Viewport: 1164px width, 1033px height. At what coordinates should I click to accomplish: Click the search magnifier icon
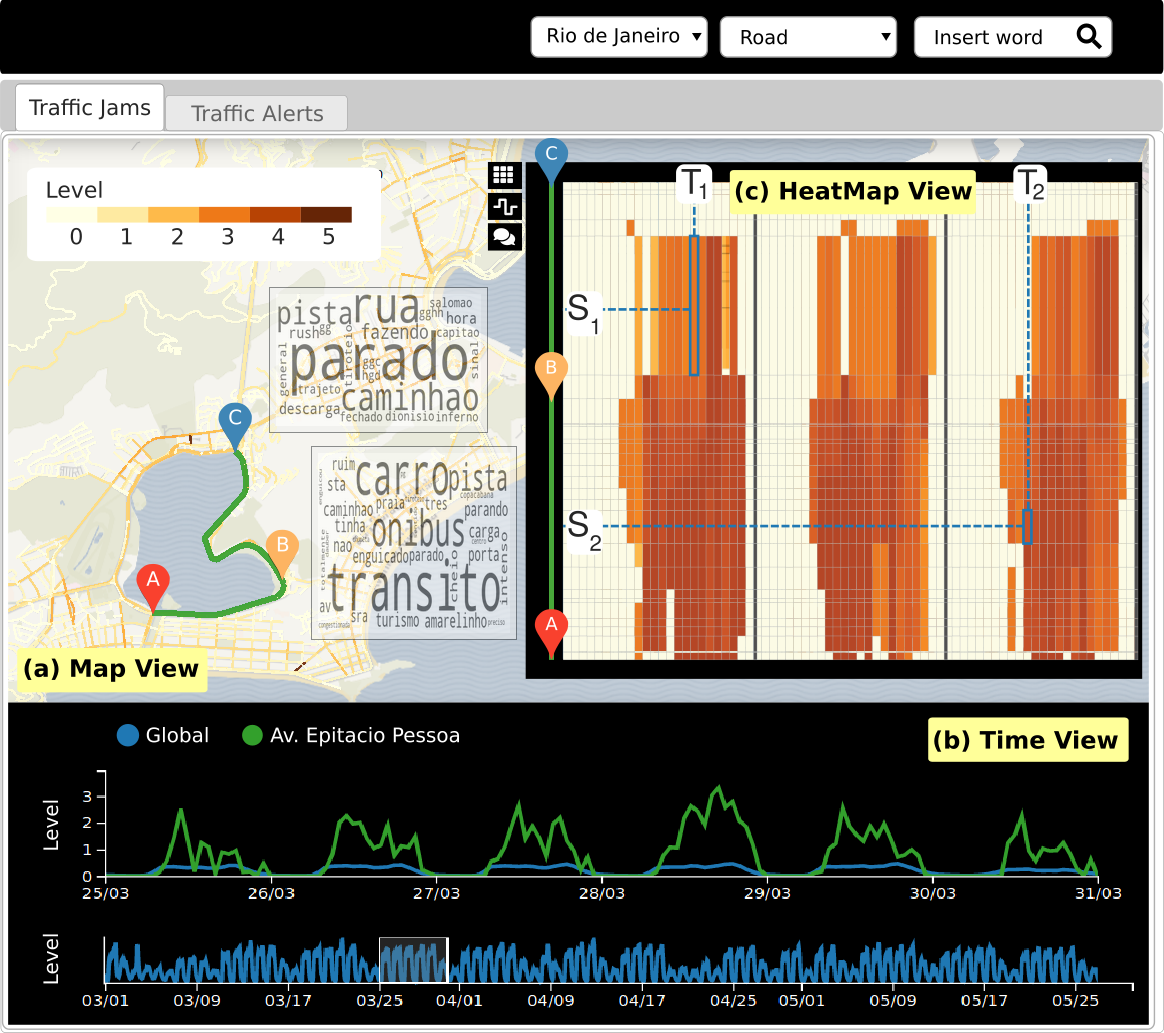(1088, 37)
